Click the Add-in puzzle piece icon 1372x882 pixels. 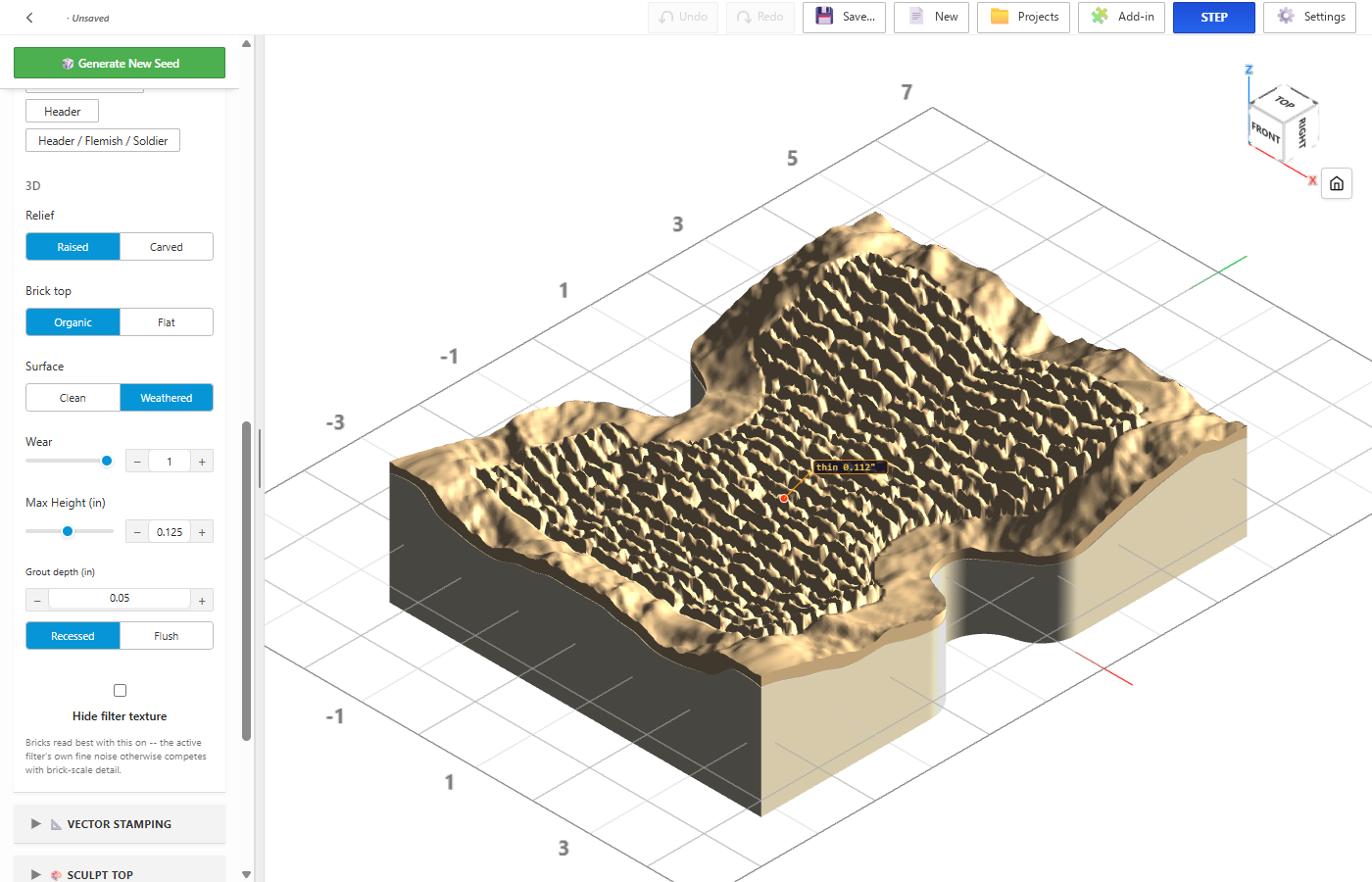pos(1100,17)
